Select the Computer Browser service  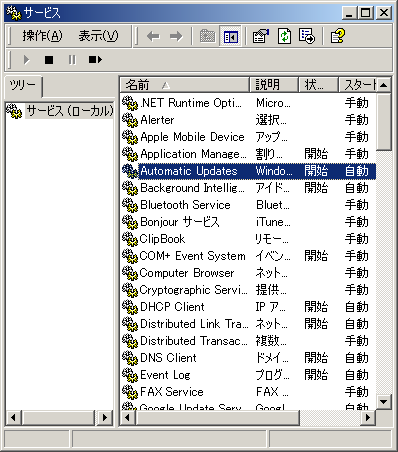click(x=248, y=273)
